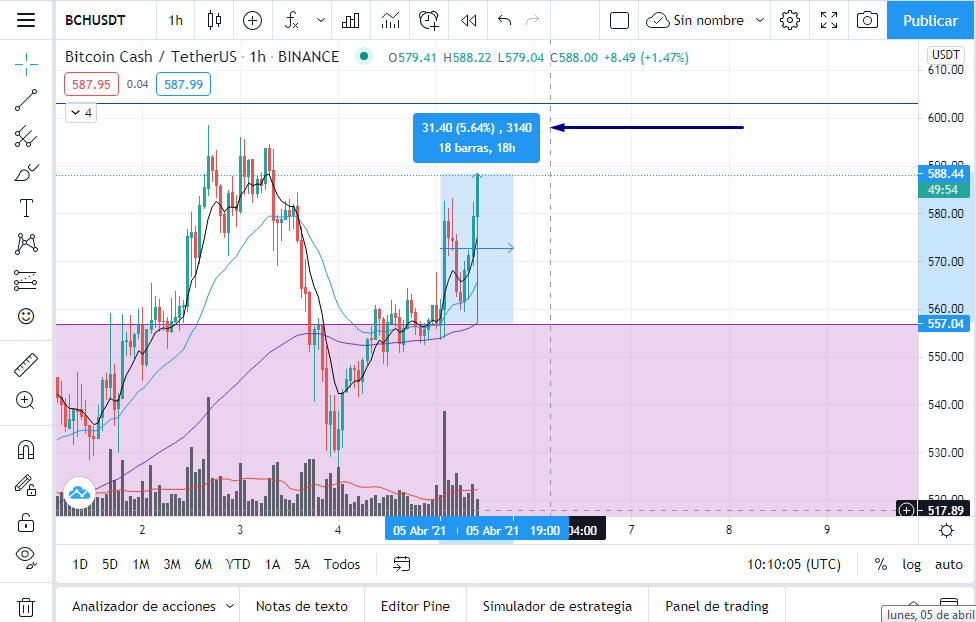The width and height of the screenshot is (976, 622).
Task: Change the 1h timeframe interval
Action: [x=176, y=20]
